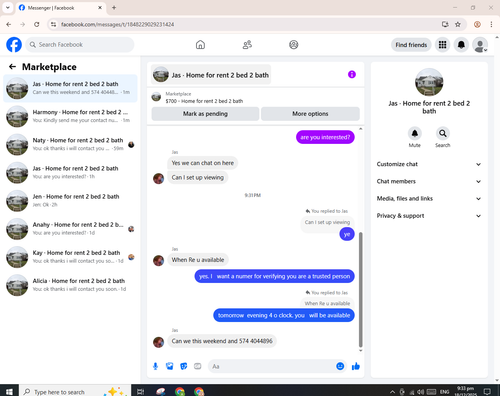Focus the Aa message input box

277,366
